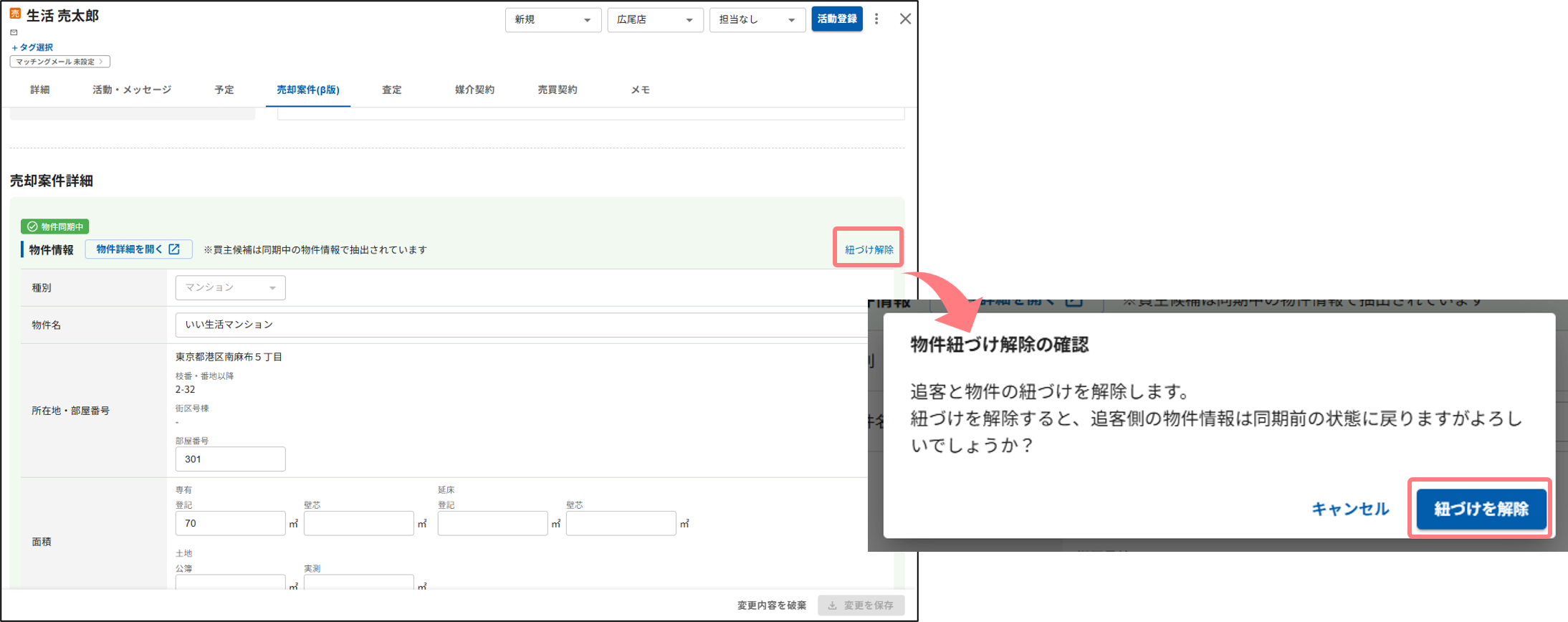
Task: Click the check icon in 物件同期中 badge
Action: 32,226
